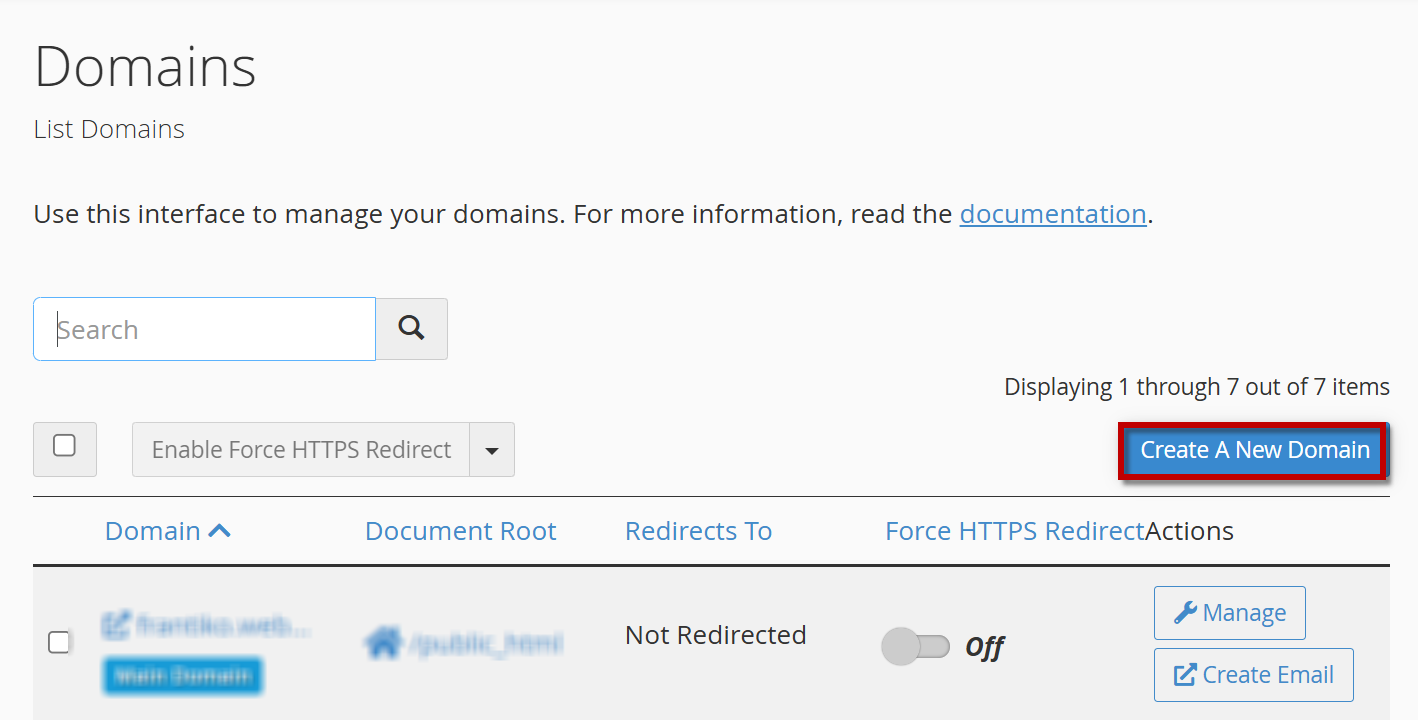The width and height of the screenshot is (1418, 720).
Task: Sort by Redirects To column header
Action: 698,531
